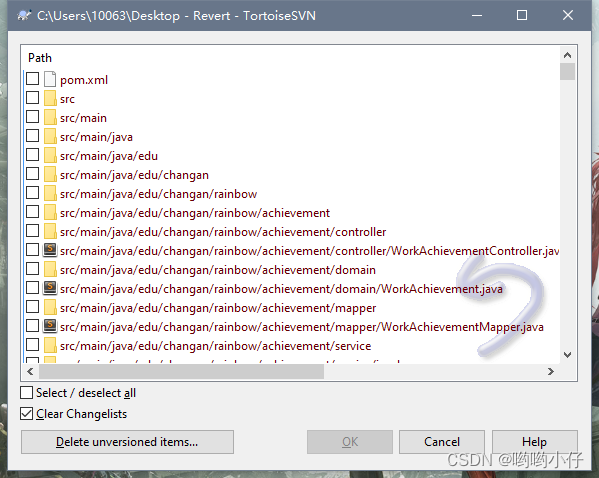This screenshot has width=599, height=478.
Task: Select the achievement/domain/WorkAchievement.java row text
Action: click(281, 289)
